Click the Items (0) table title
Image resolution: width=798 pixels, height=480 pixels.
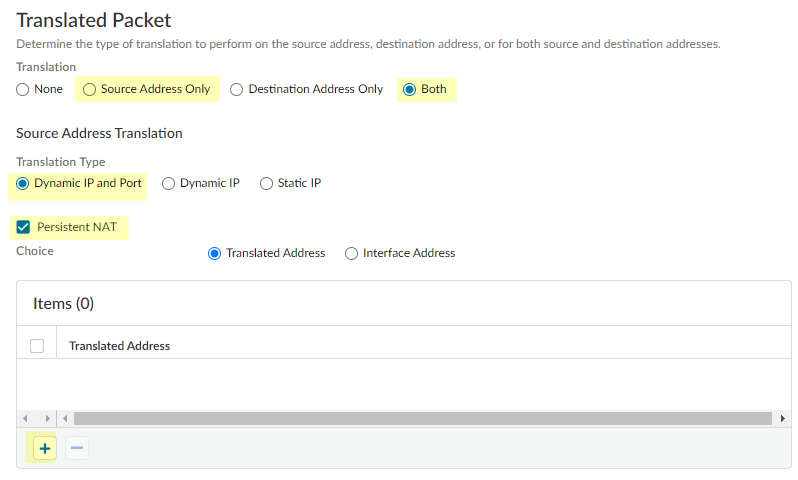[x=63, y=303]
